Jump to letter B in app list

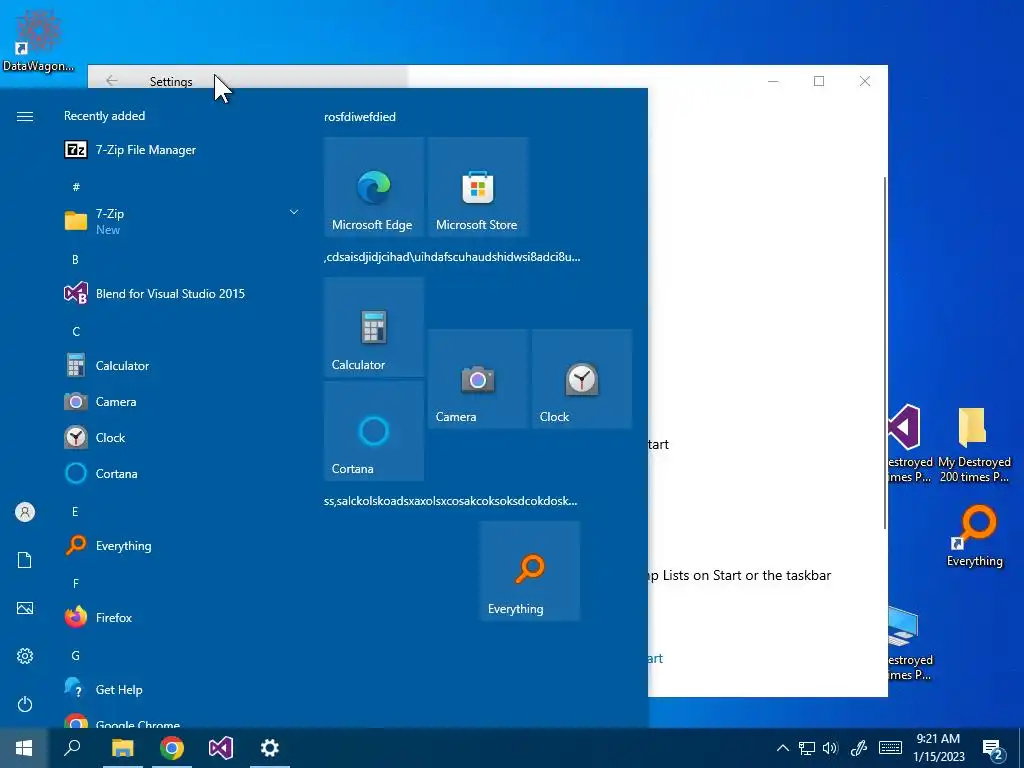75,260
